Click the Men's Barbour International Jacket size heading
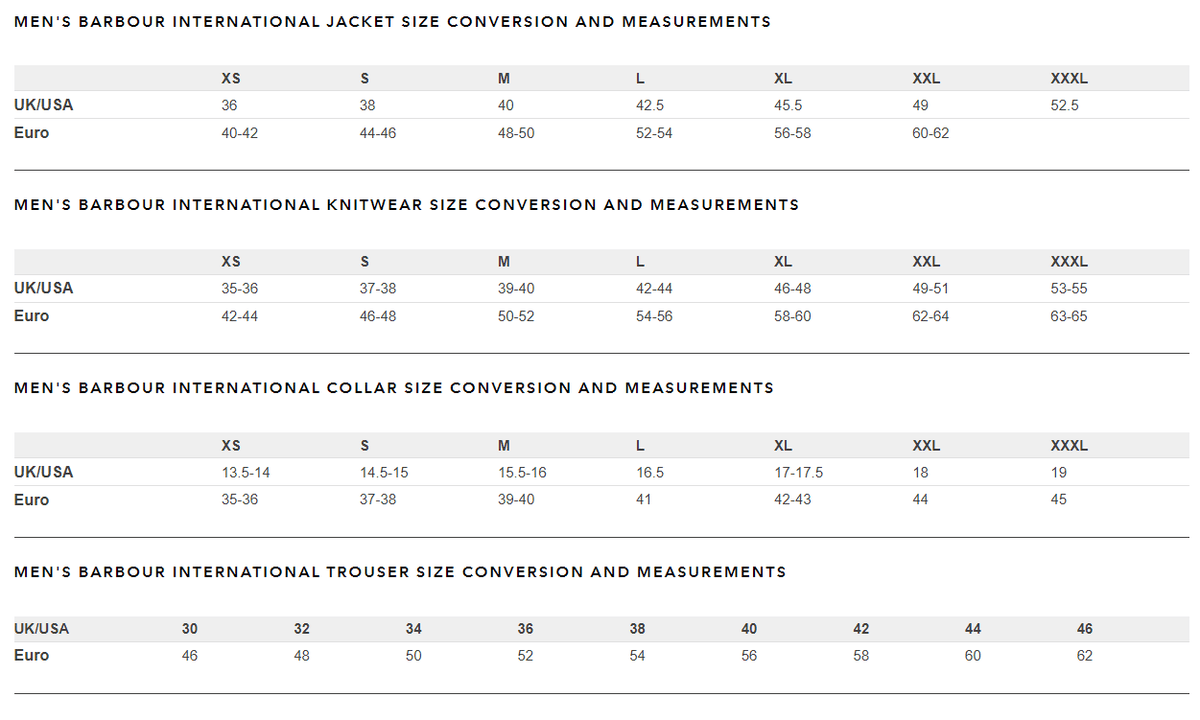Image resolution: width=1200 pixels, height=720 pixels. point(392,22)
